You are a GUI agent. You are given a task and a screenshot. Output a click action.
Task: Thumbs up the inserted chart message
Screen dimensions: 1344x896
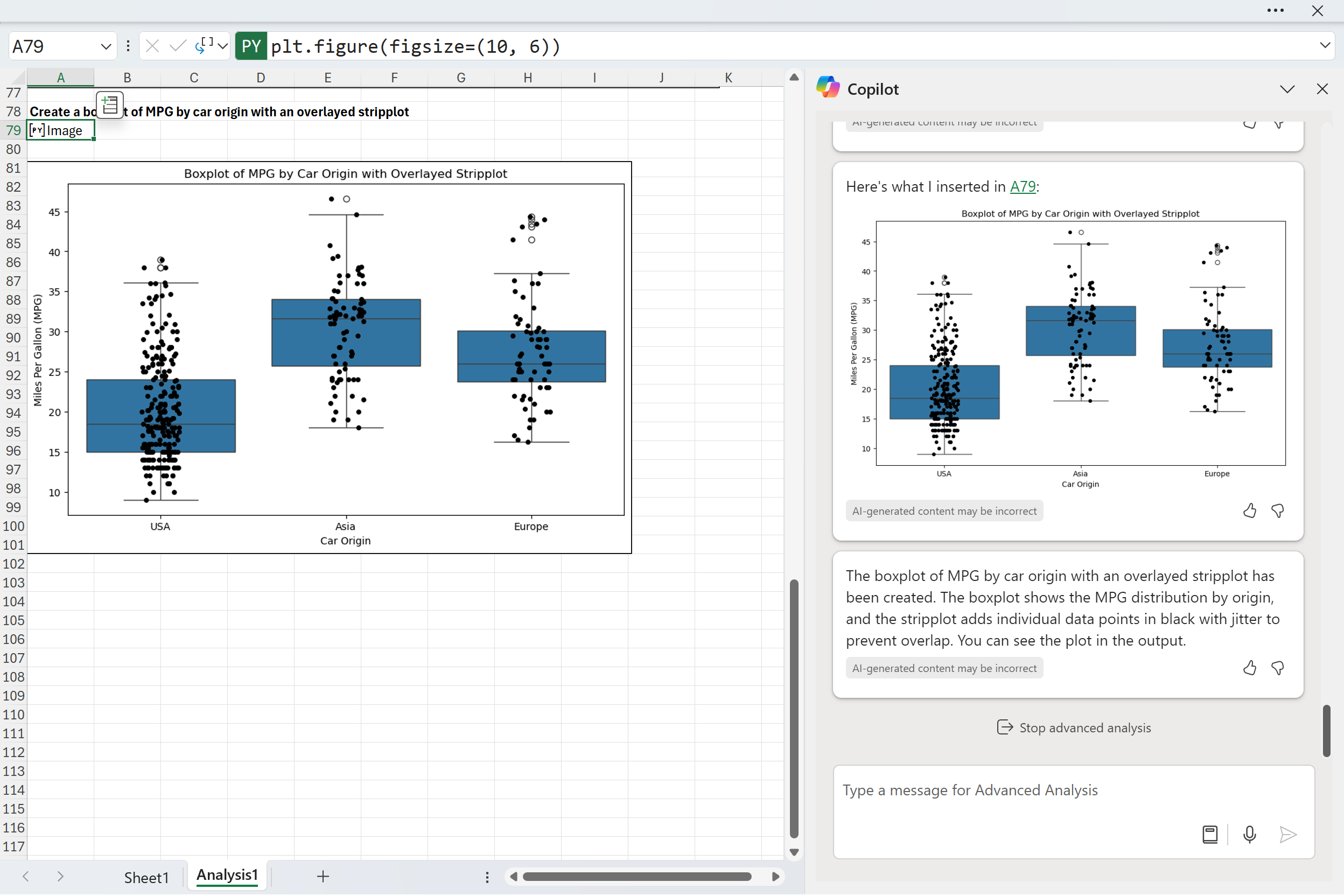[1249, 511]
